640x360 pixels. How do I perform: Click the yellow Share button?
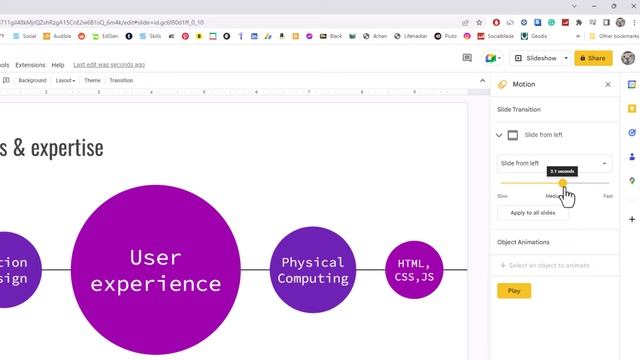tap(593, 58)
